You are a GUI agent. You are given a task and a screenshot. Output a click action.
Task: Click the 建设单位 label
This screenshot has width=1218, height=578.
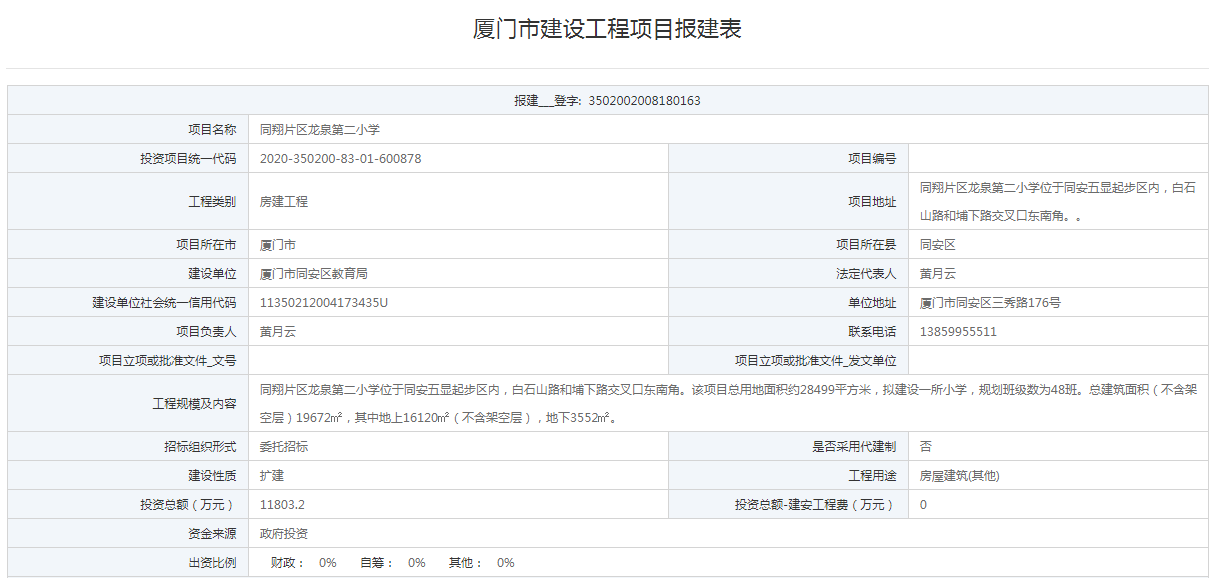212,274
